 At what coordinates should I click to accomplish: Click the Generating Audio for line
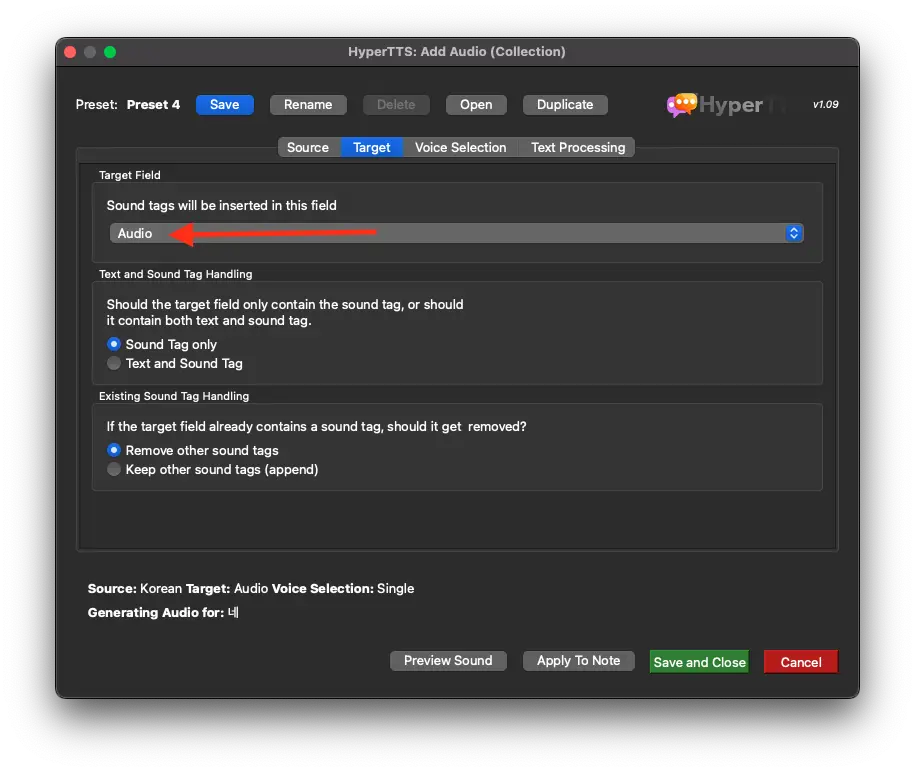(x=163, y=612)
